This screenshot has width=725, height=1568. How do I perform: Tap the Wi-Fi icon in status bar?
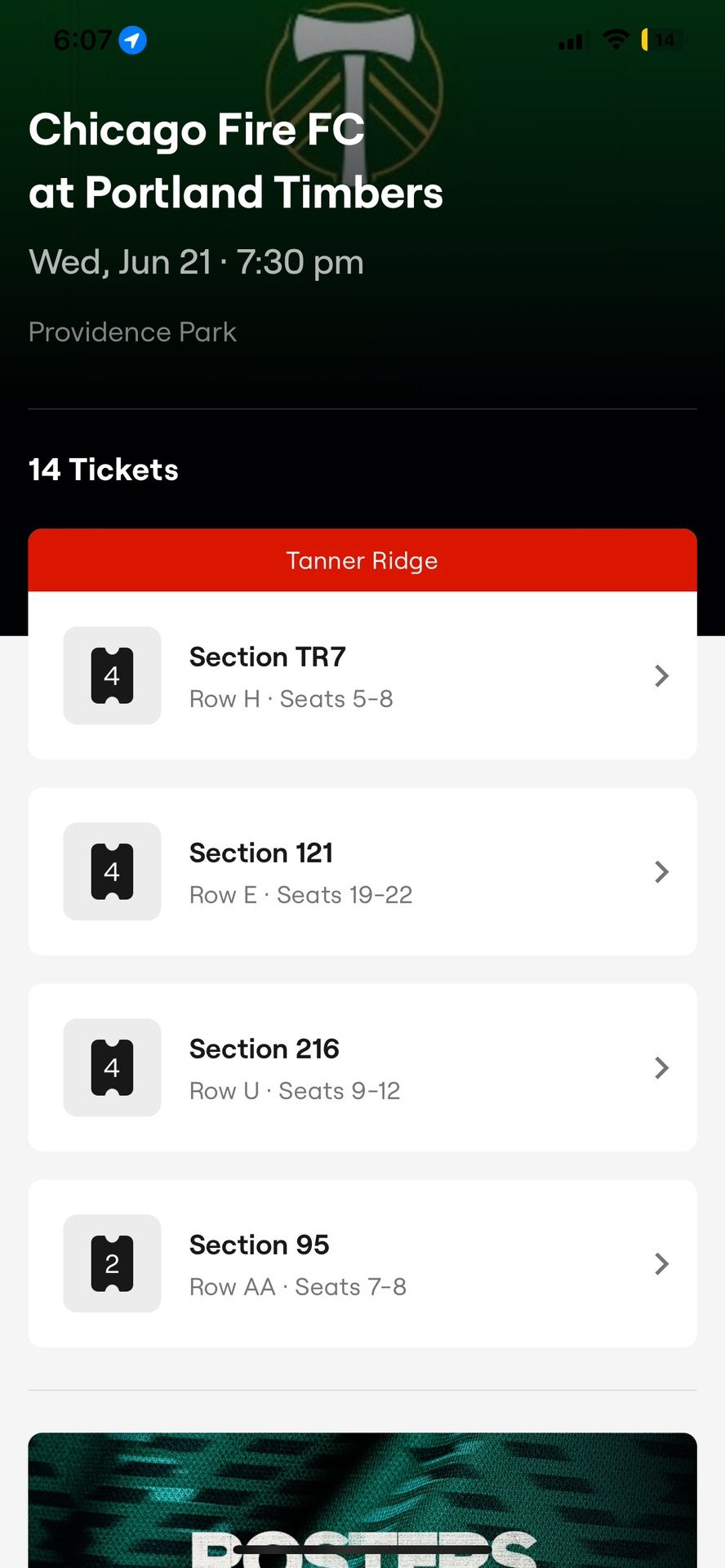click(x=616, y=39)
